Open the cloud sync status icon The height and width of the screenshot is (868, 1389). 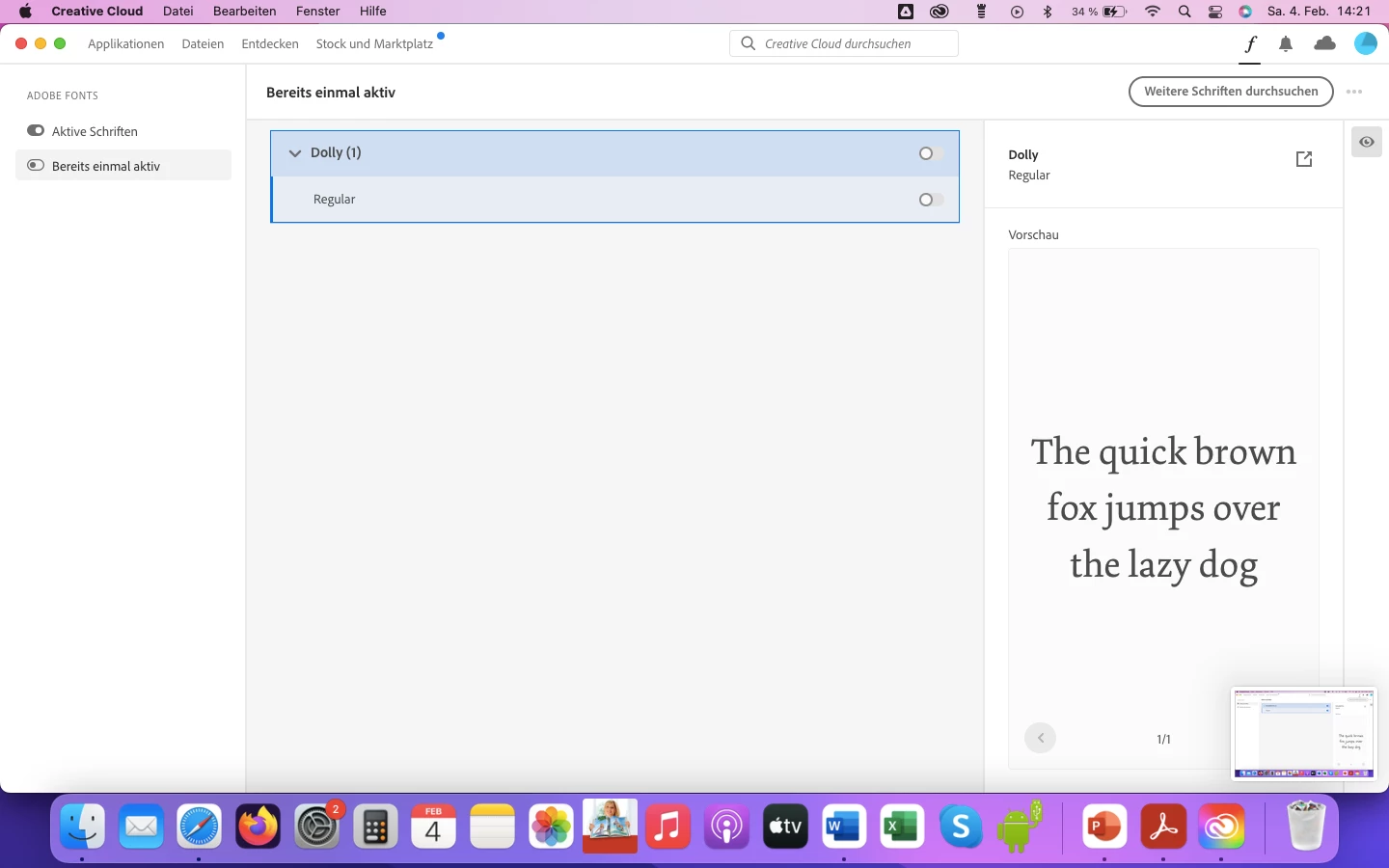point(1325,43)
